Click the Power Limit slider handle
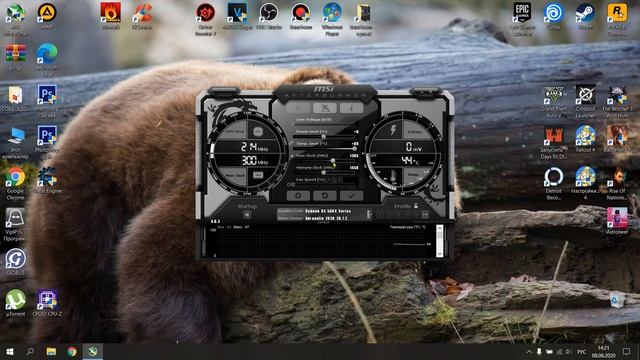 [324, 136]
